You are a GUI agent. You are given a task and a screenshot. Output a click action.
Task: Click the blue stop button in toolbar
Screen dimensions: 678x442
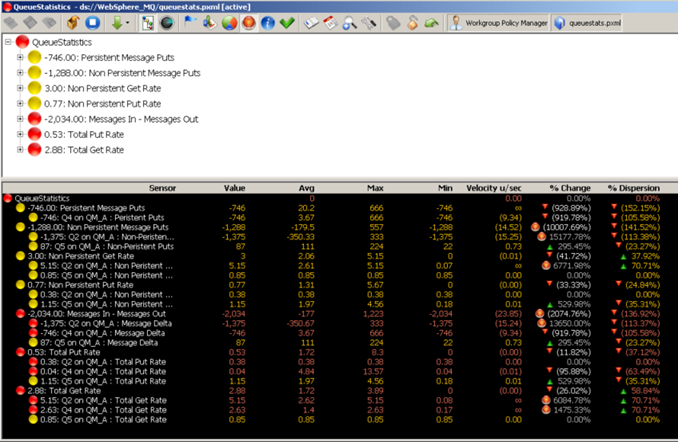(92, 22)
